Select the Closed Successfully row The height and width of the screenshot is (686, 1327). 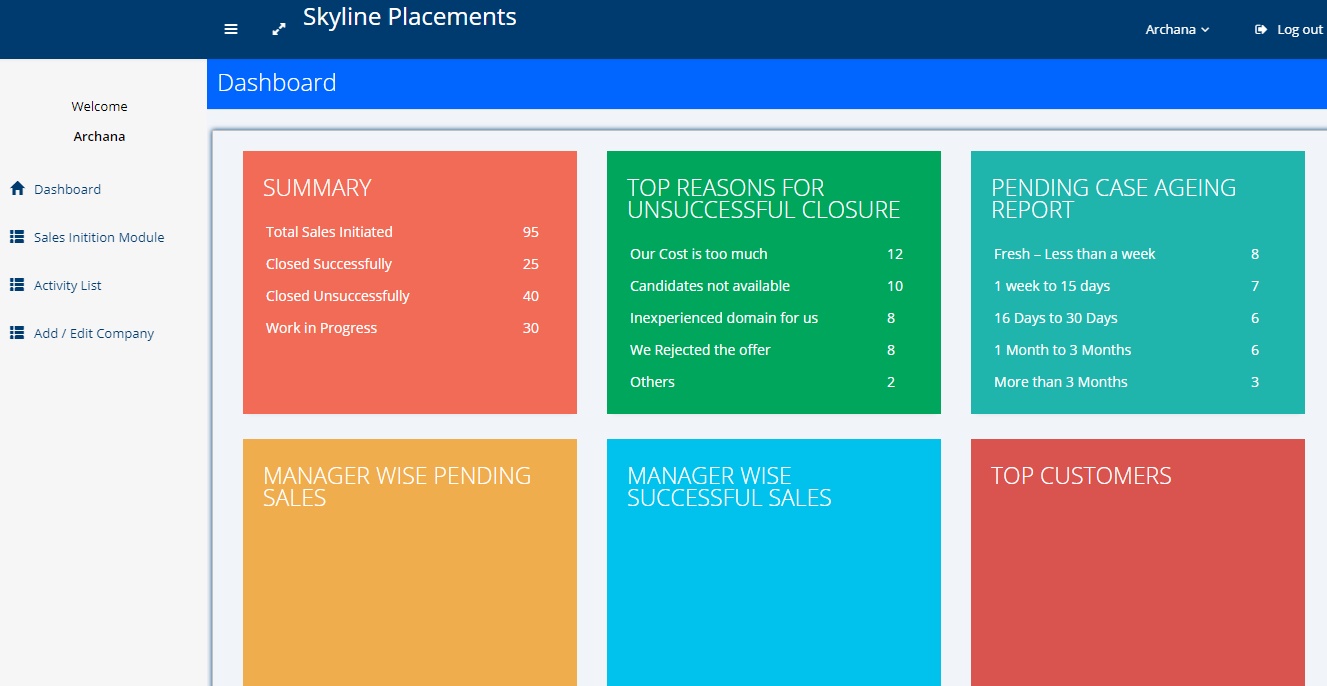(x=403, y=264)
